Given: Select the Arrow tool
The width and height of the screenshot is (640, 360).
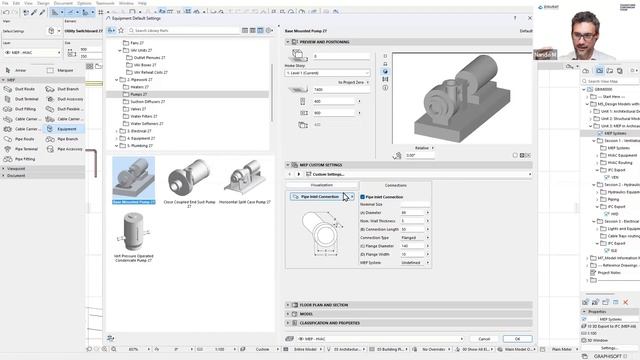Looking at the screenshot, I should (16, 70).
